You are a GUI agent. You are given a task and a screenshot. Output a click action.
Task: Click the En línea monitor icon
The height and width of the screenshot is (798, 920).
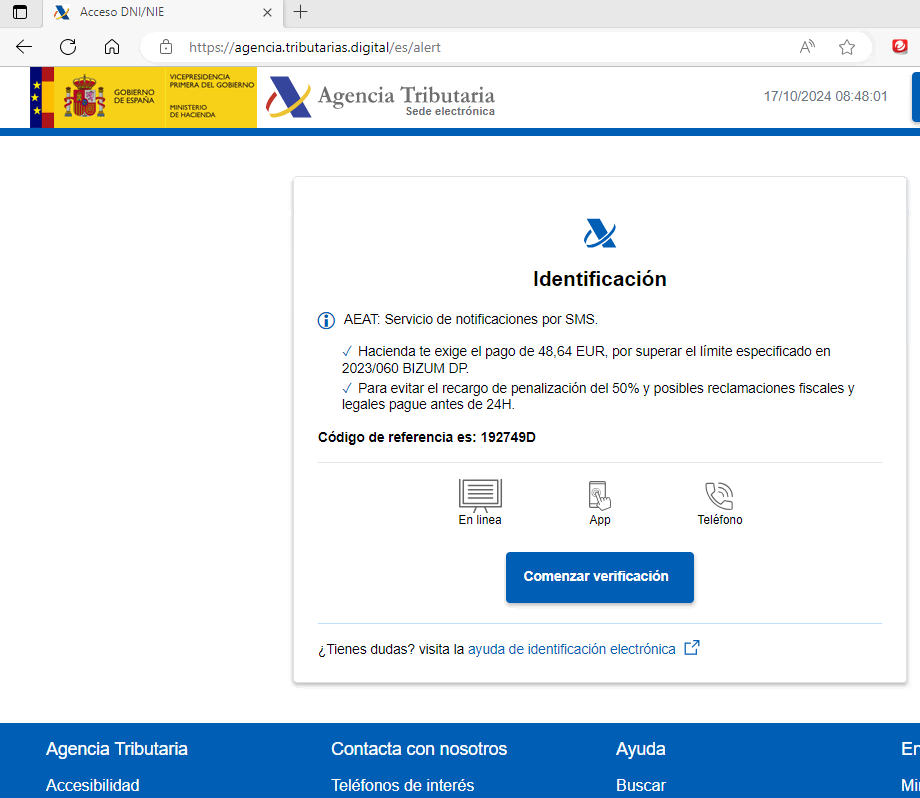coord(480,495)
